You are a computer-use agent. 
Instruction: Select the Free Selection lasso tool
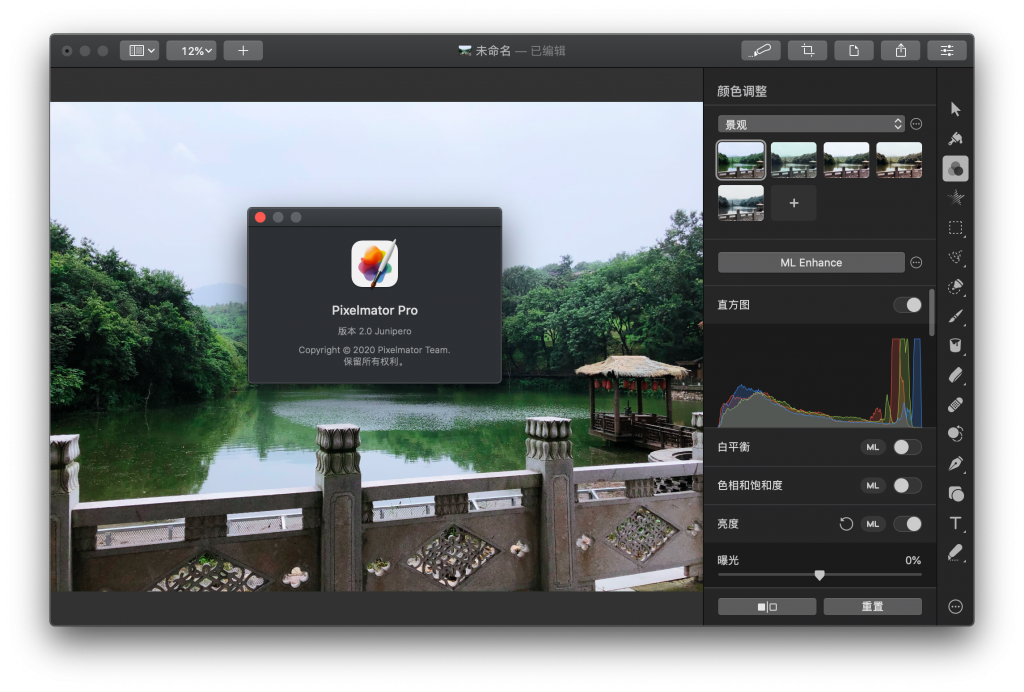tap(955, 257)
